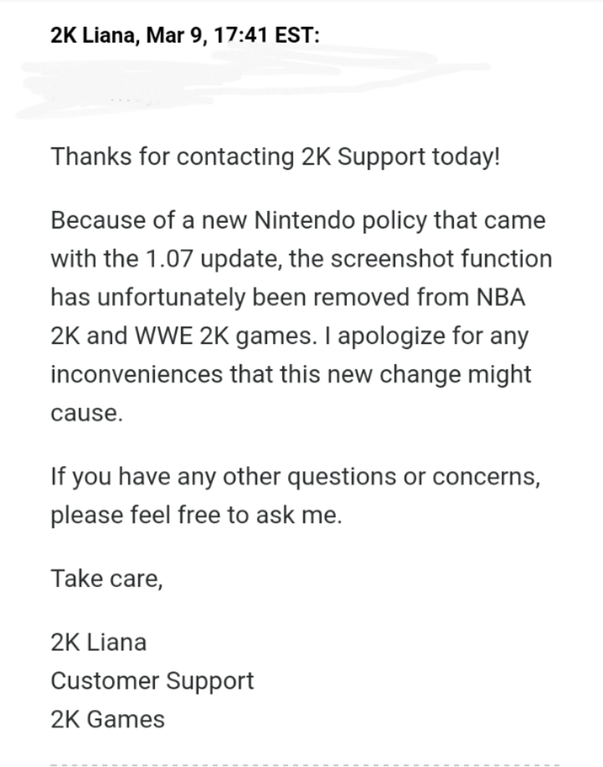The image size is (603, 767).
Task: Click '2K Games' in the signature
Action: pos(107,718)
